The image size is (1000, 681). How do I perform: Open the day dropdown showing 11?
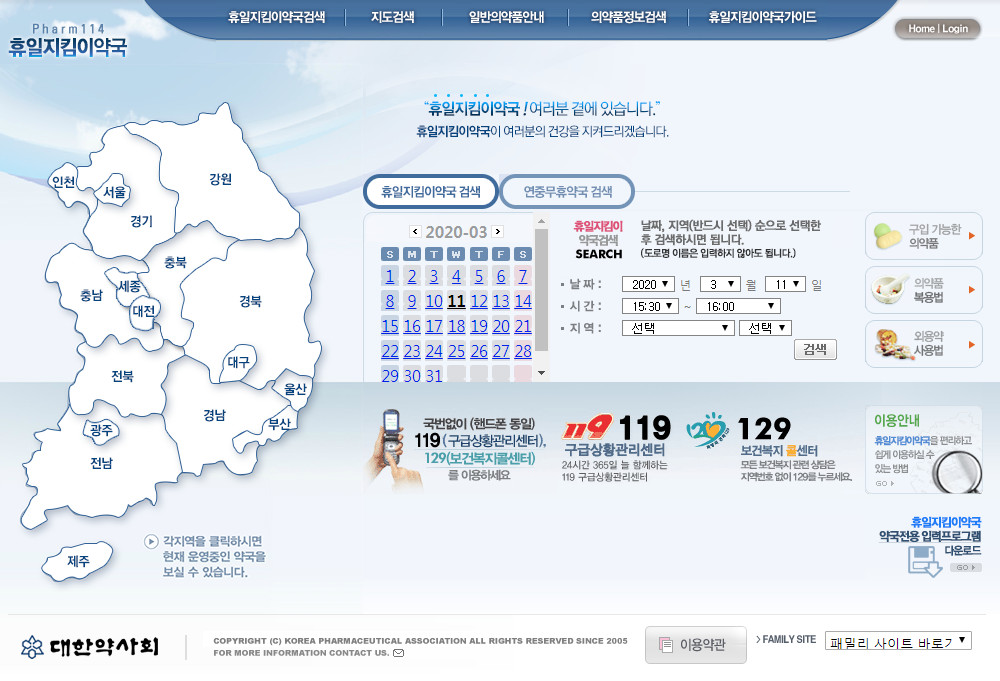(785, 284)
